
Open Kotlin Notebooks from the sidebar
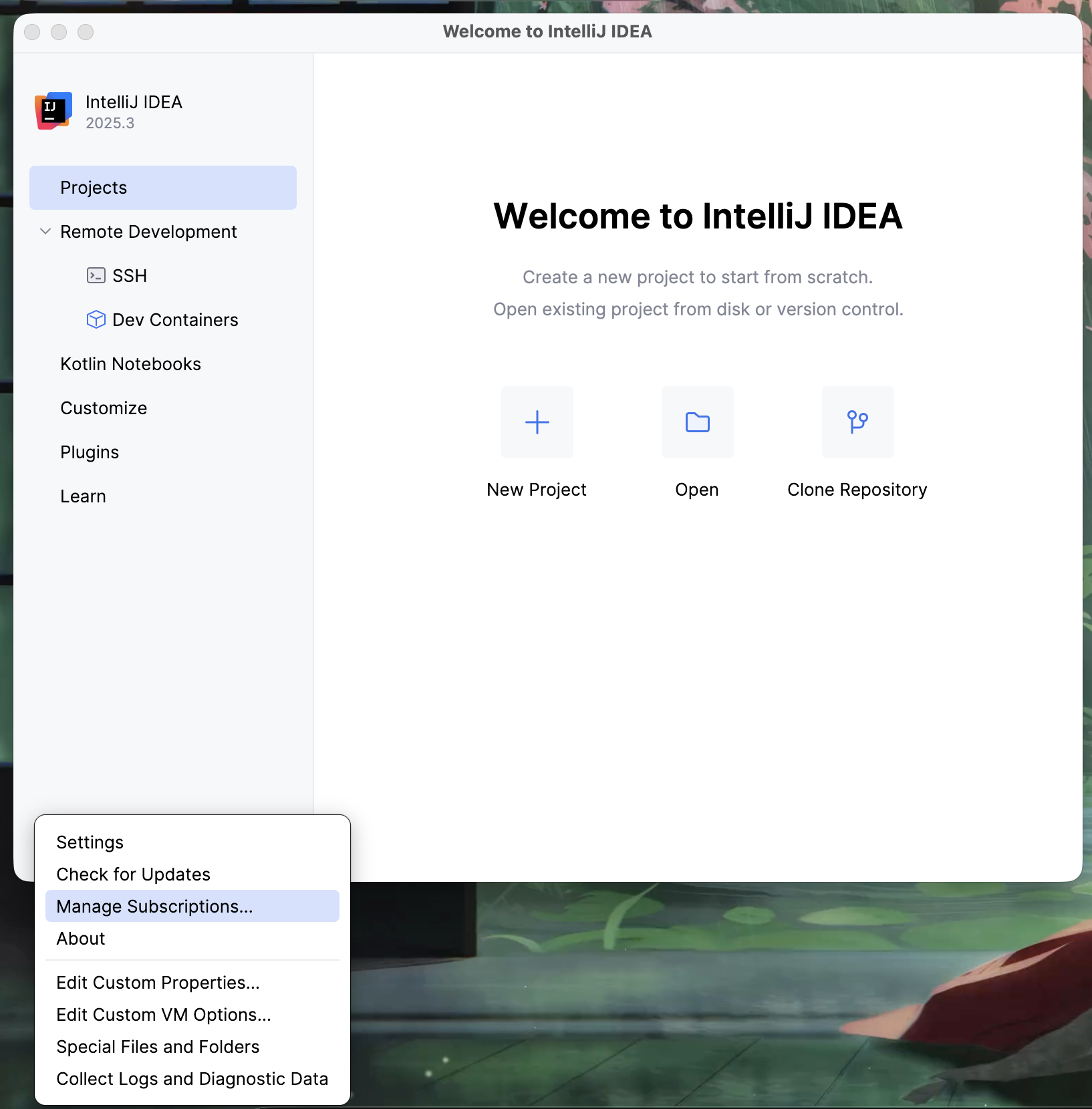click(131, 363)
